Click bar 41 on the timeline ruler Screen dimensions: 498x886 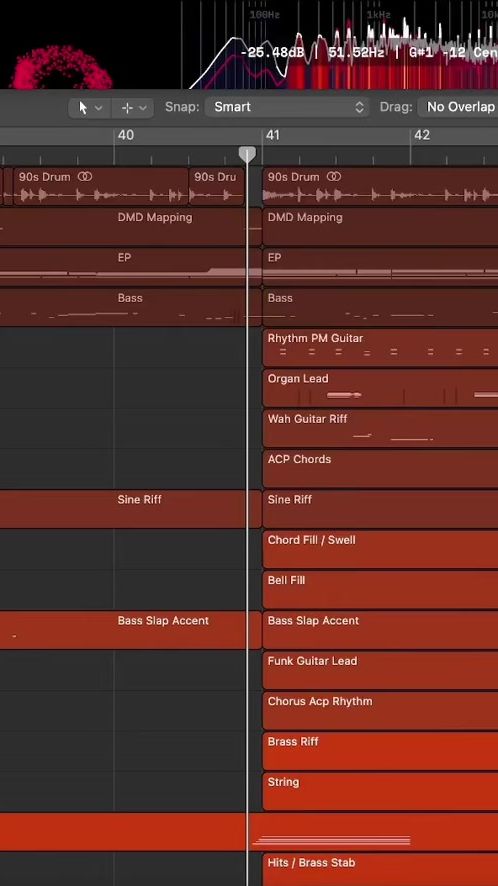(273, 135)
